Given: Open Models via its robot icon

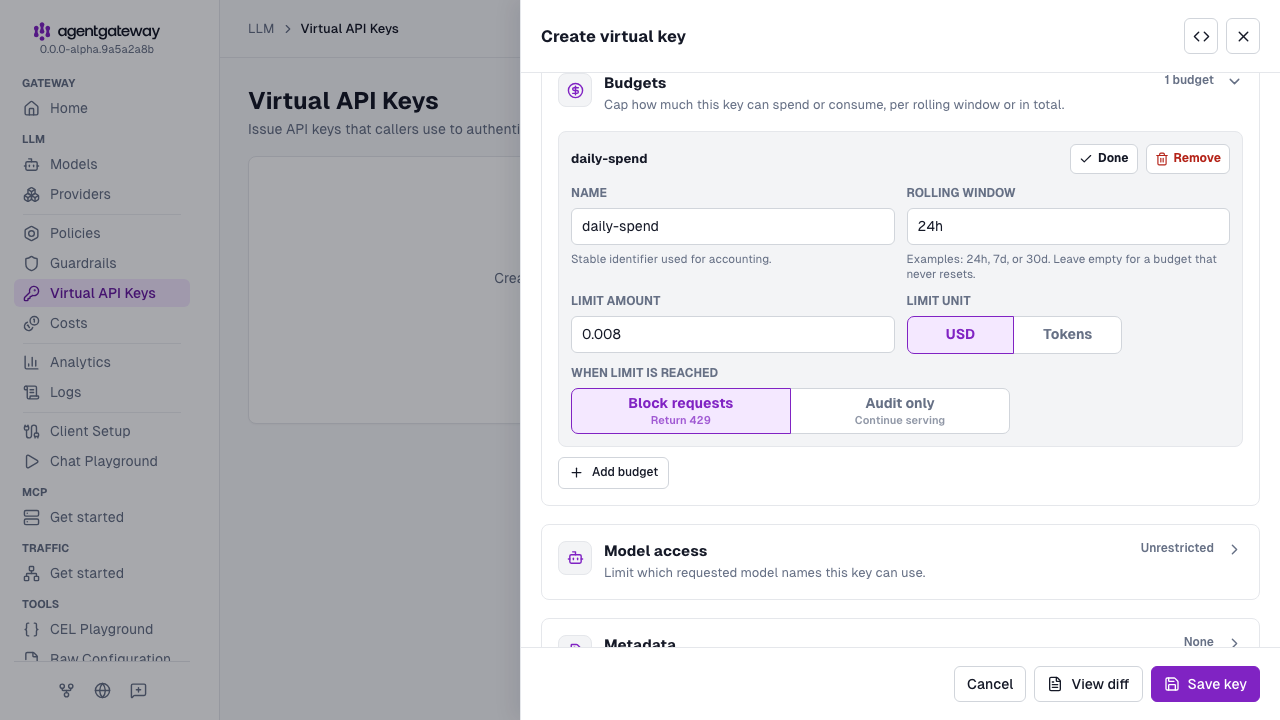Looking at the screenshot, I should (x=32, y=164).
